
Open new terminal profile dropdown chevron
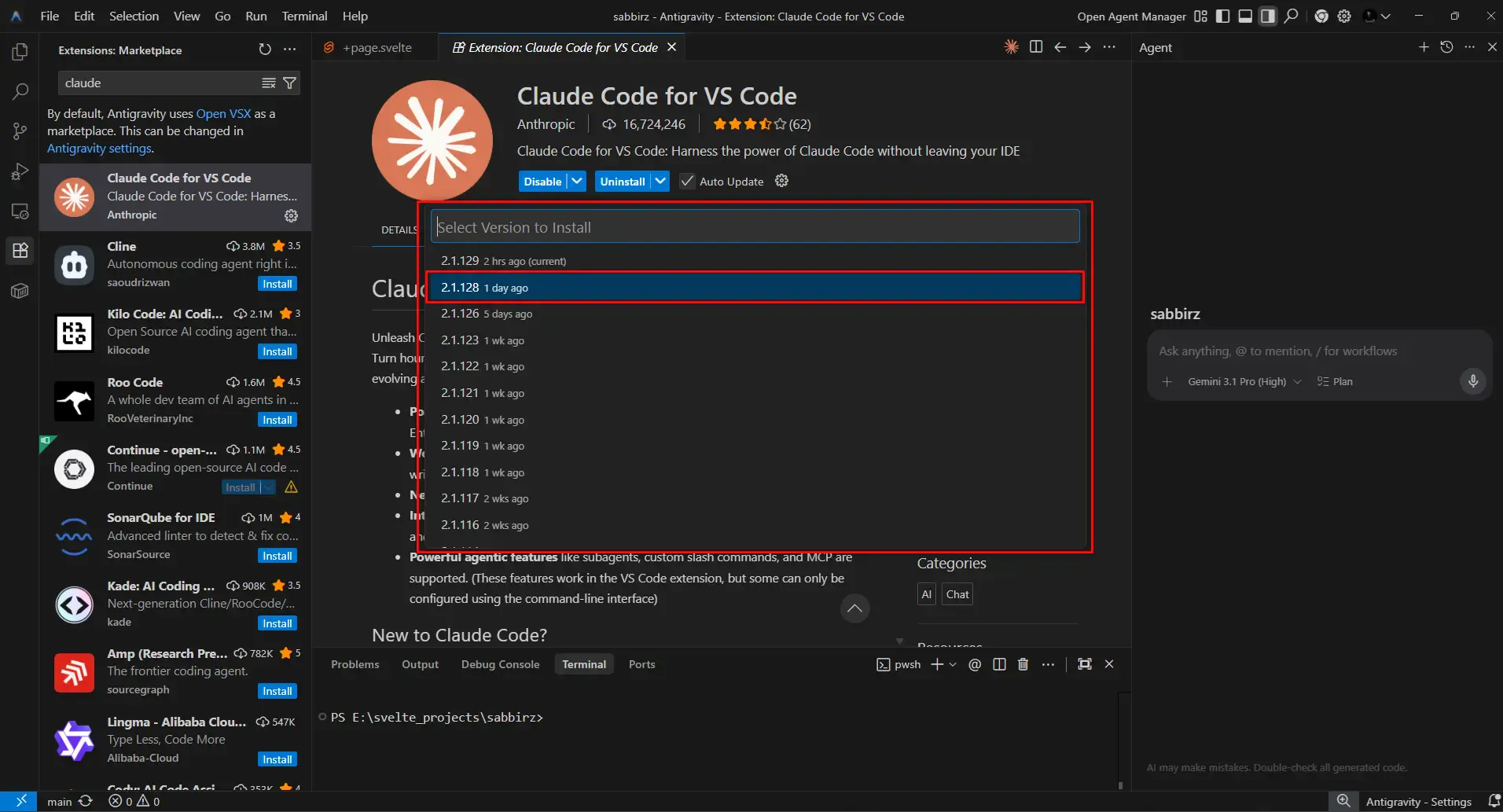click(x=953, y=664)
